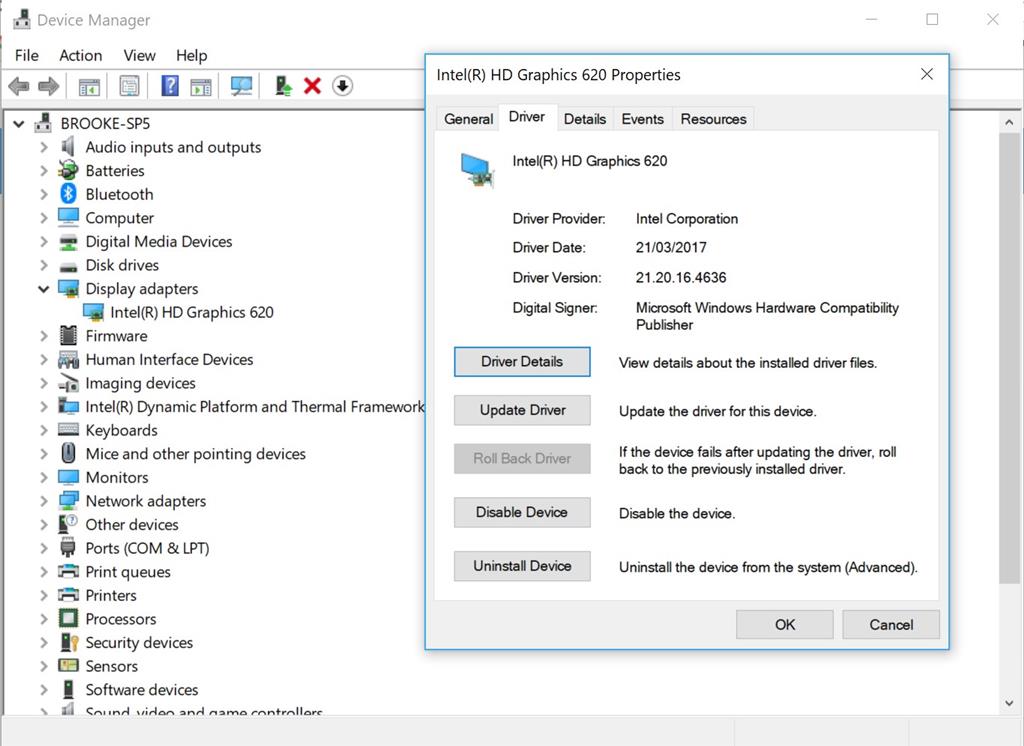Click the Processors chip icon

[68, 619]
